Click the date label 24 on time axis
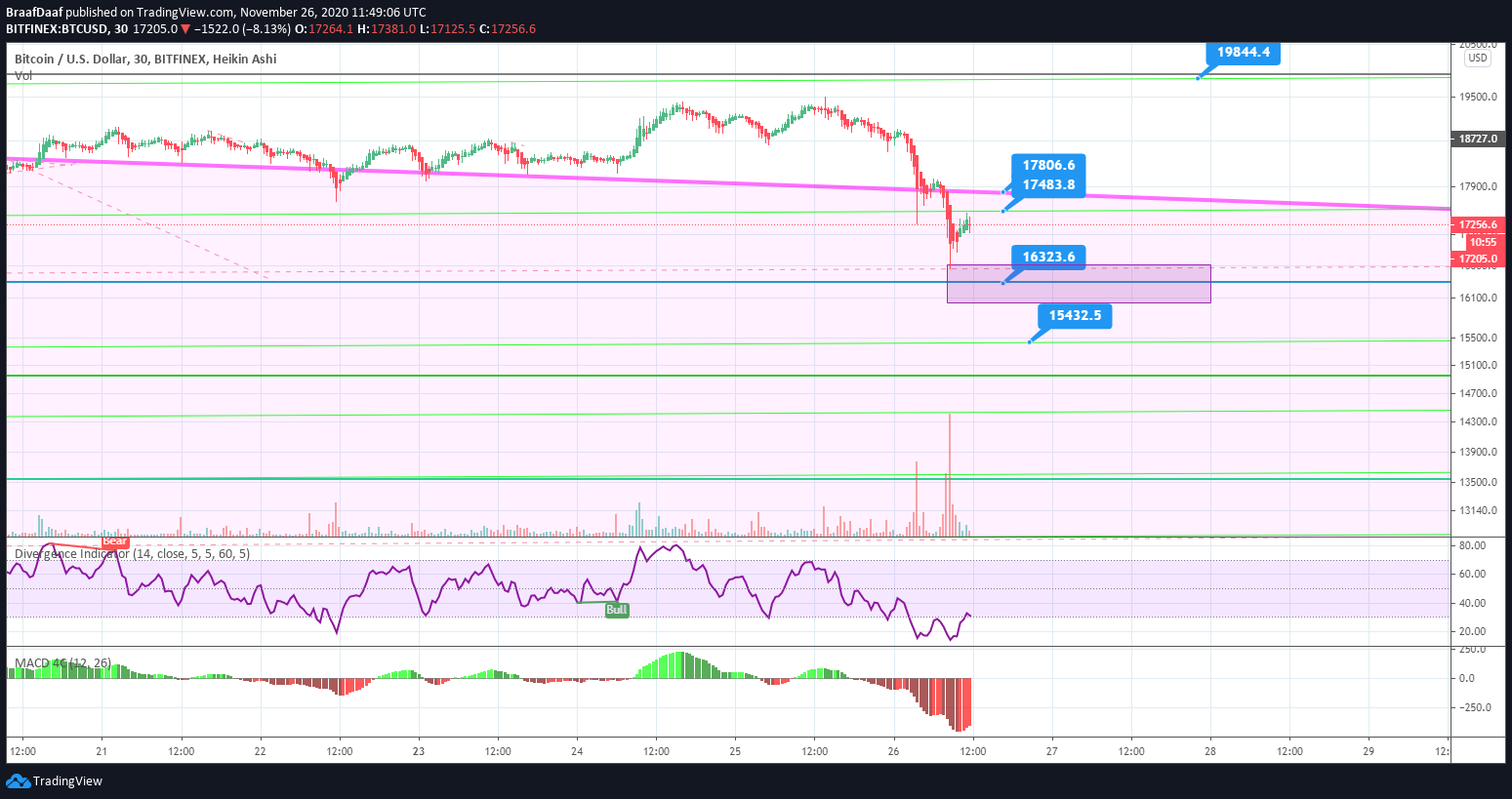 click(577, 752)
